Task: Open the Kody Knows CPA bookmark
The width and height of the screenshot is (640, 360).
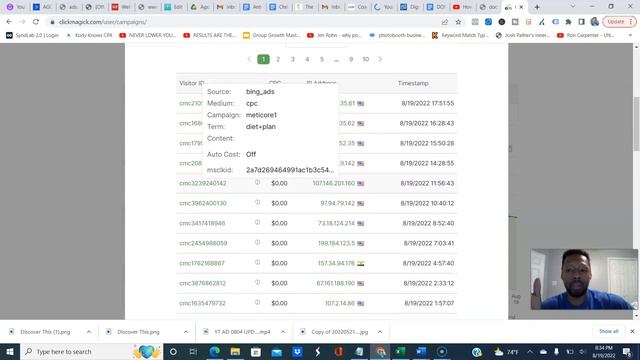Action: coord(89,36)
